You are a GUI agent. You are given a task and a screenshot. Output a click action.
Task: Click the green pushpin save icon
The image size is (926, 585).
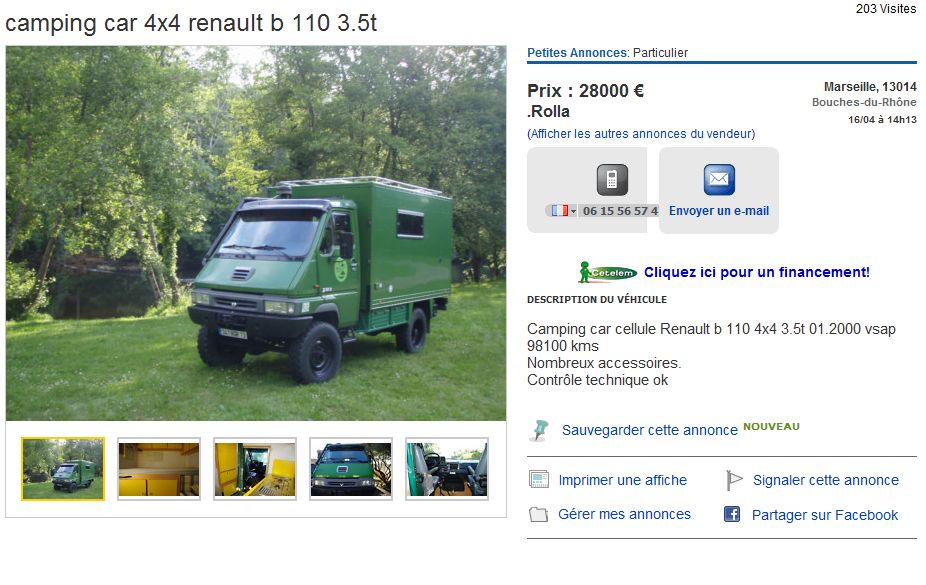point(540,430)
